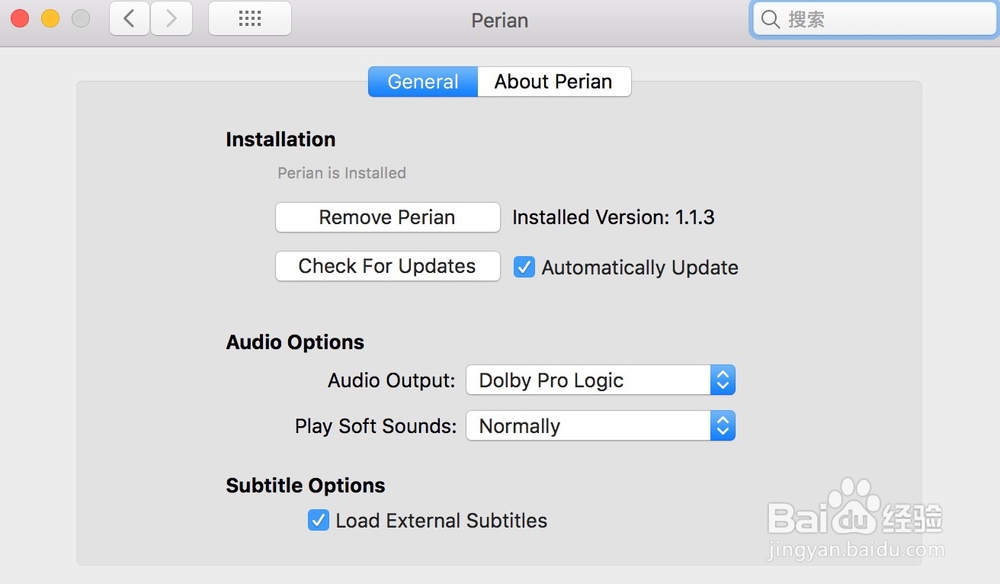Go forward with the right chevron button
Screen dimensions: 1000x584
click(171, 18)
